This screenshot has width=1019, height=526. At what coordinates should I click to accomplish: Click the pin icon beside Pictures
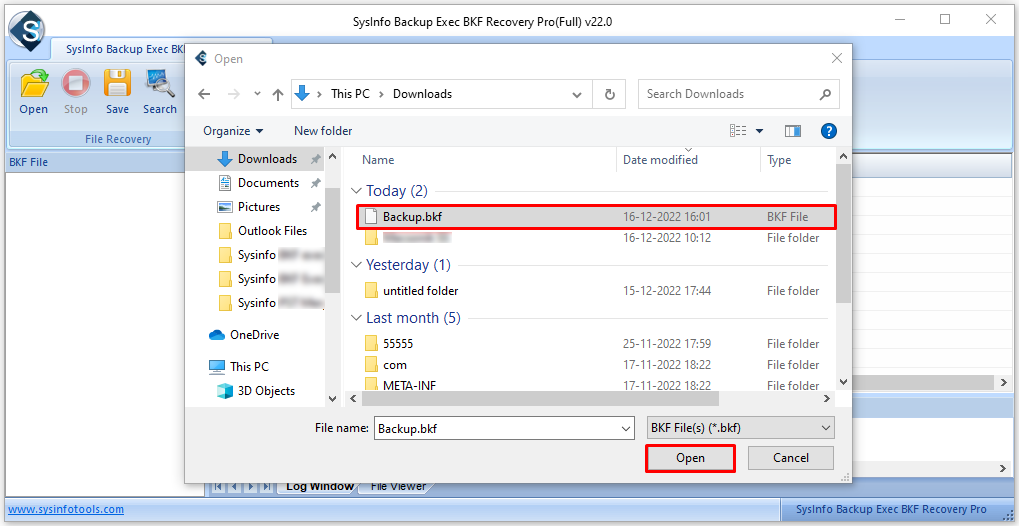point(315,207)
